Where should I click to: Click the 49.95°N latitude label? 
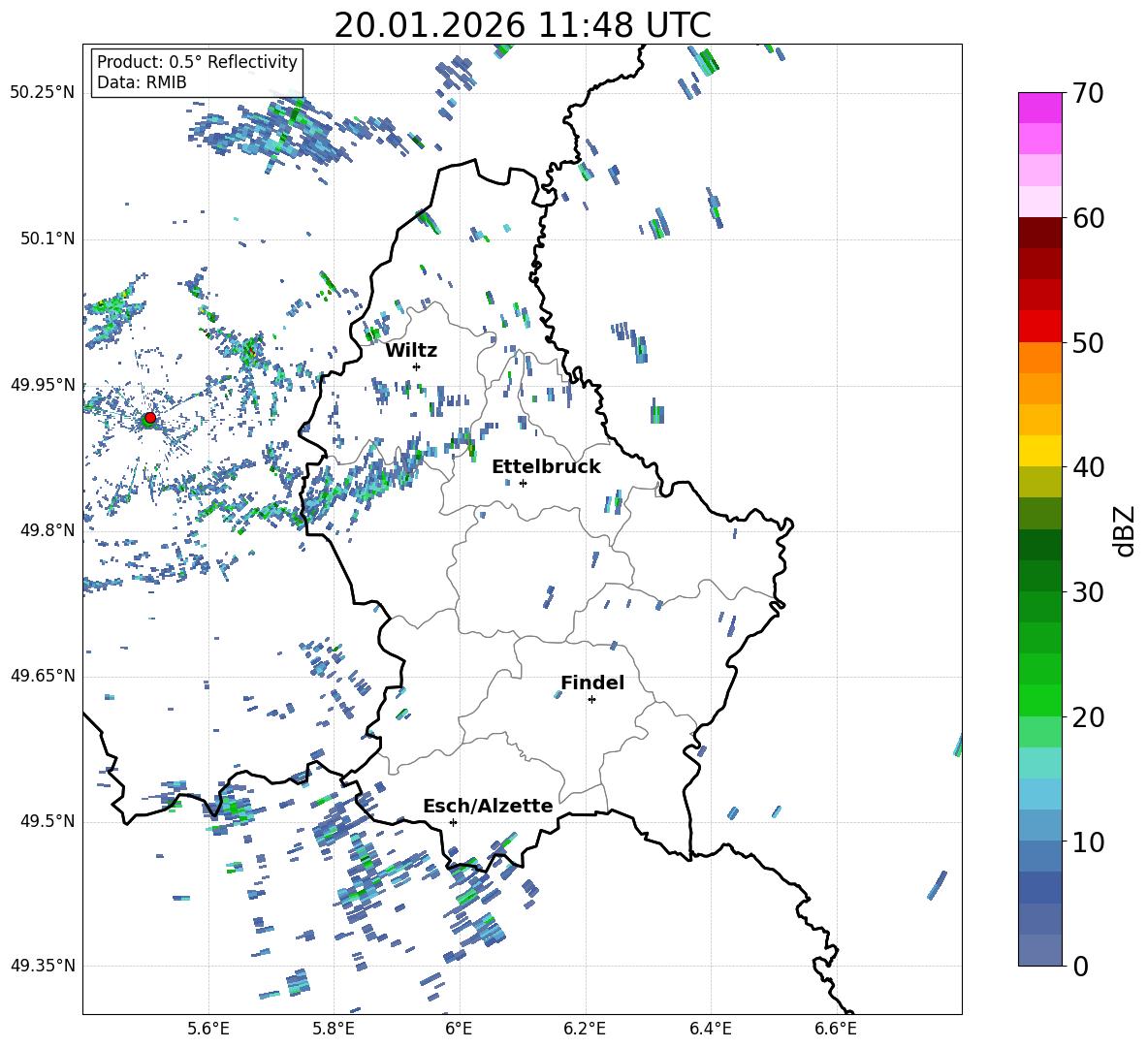pos(43,385)
